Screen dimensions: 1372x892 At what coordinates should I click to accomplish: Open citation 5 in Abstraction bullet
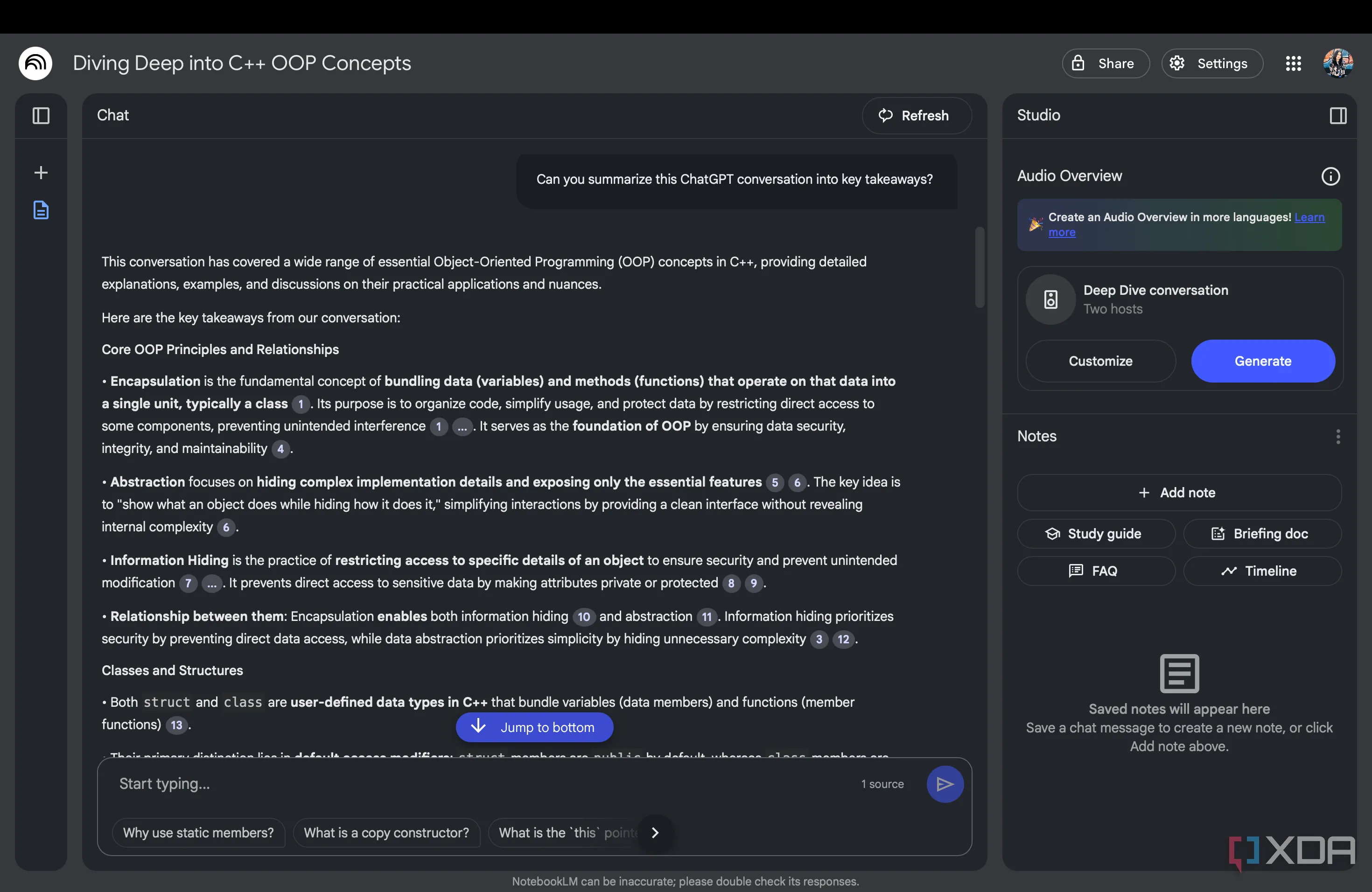coord(774,482)
